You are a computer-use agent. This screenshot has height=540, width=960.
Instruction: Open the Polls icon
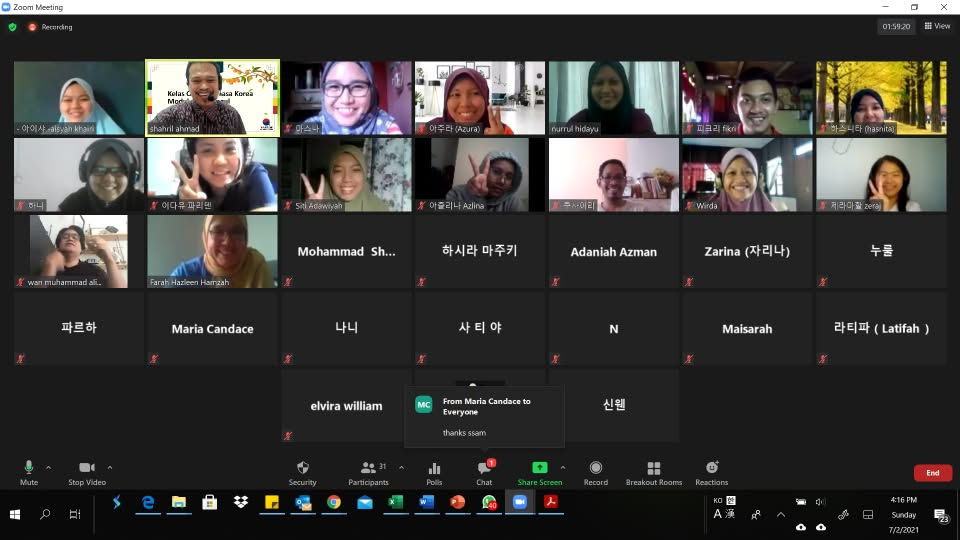pyautogui.click(x=434, y=473)
